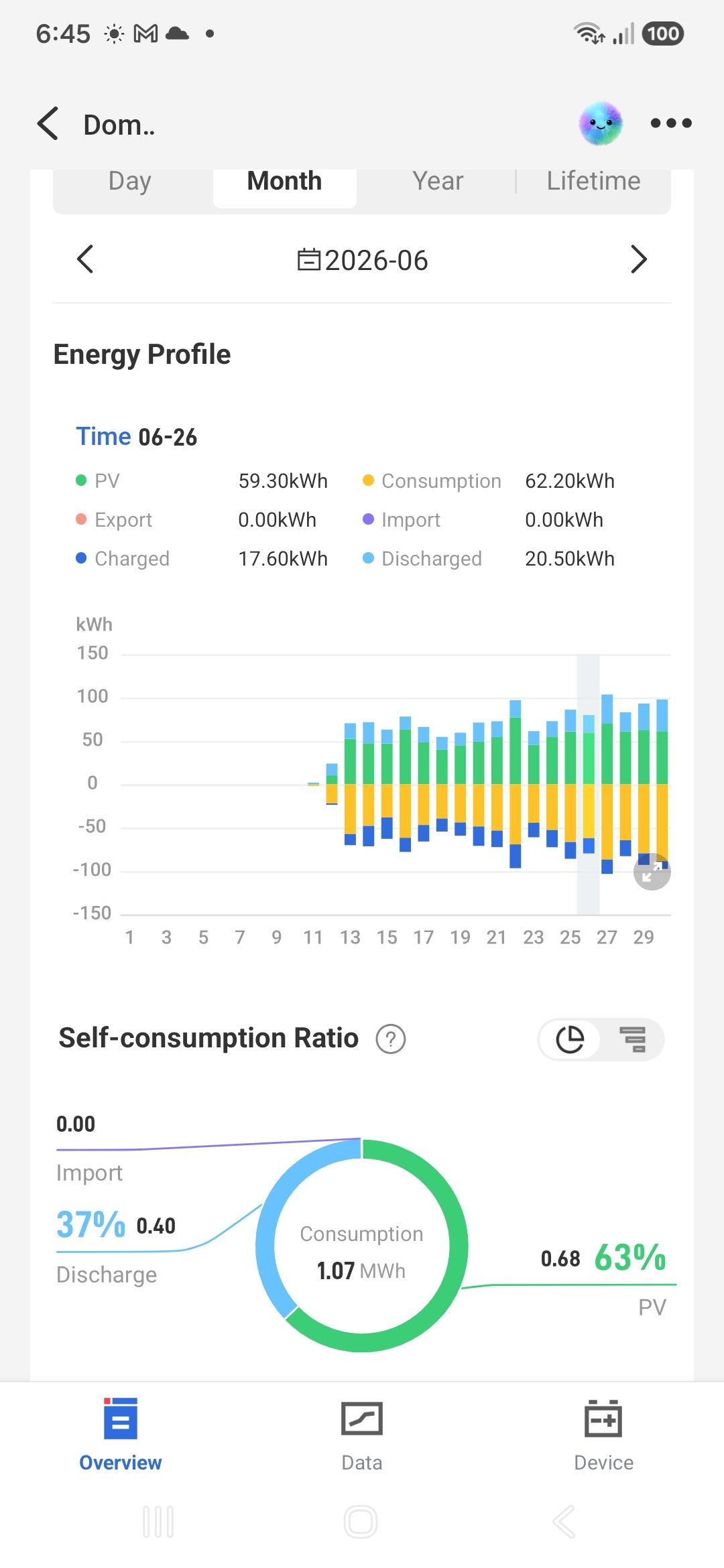Go to next month with right chevron

639,259
